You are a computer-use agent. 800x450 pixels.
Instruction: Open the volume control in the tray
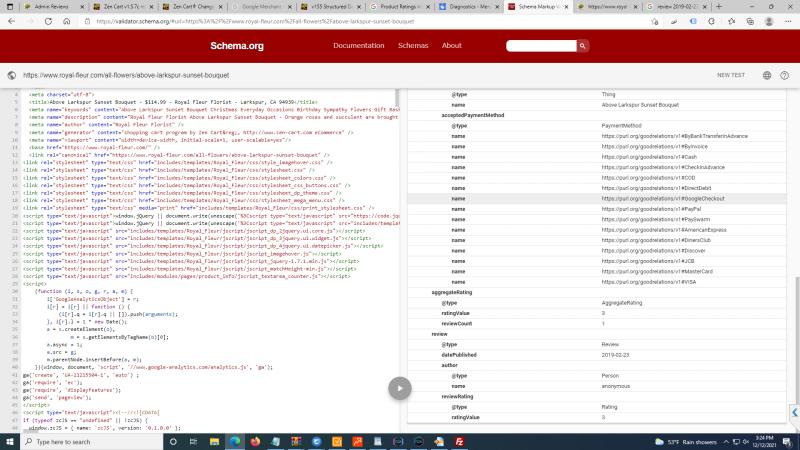pos(745,442)
